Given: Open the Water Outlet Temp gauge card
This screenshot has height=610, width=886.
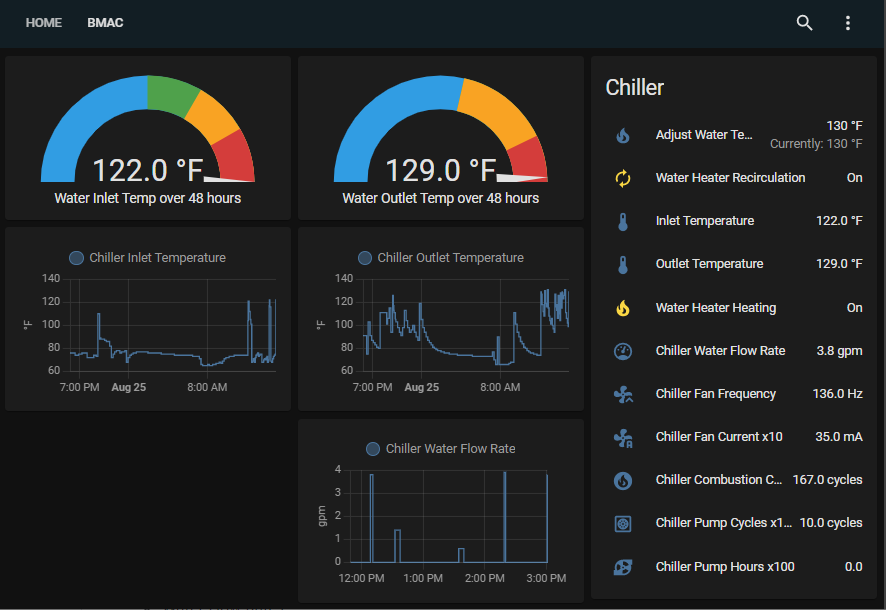Looking at the screenshot, I should point(441,138).
